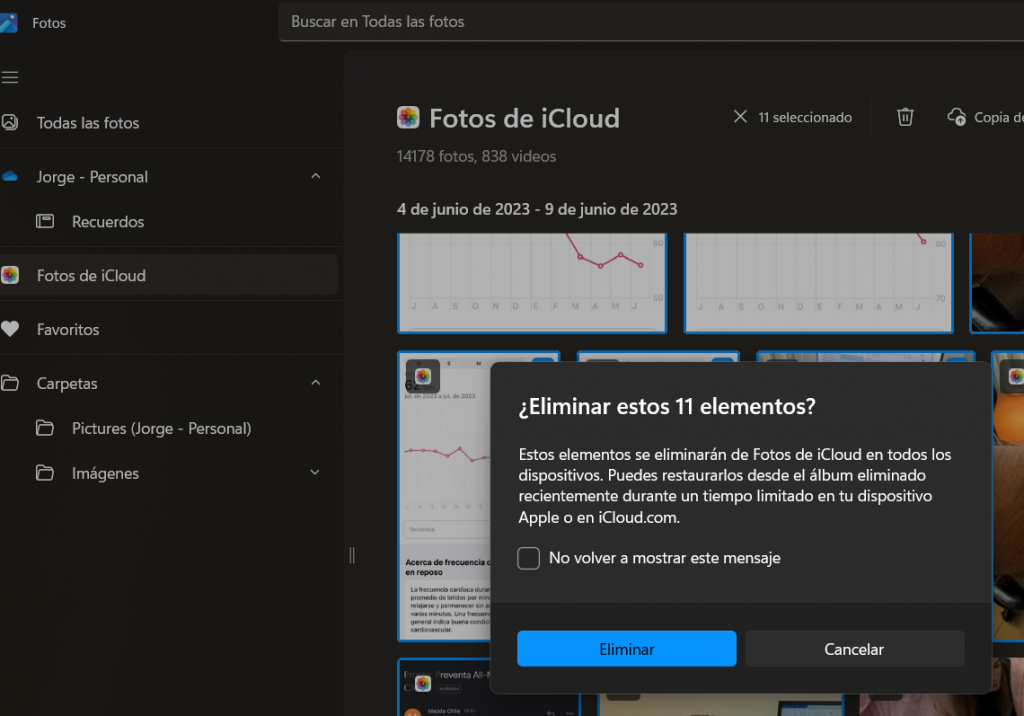Click the Todas las fotos picture icon
This screenshot has height=716, width=1024.
[10, 123]
